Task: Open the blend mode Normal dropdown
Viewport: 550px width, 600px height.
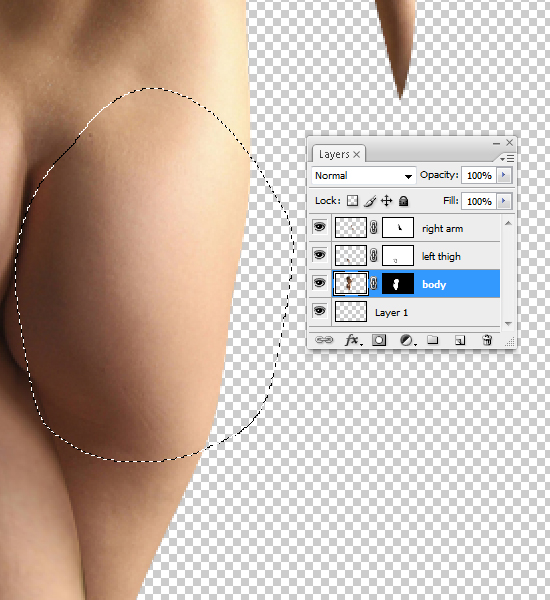Action: click(x=363, y=176)
